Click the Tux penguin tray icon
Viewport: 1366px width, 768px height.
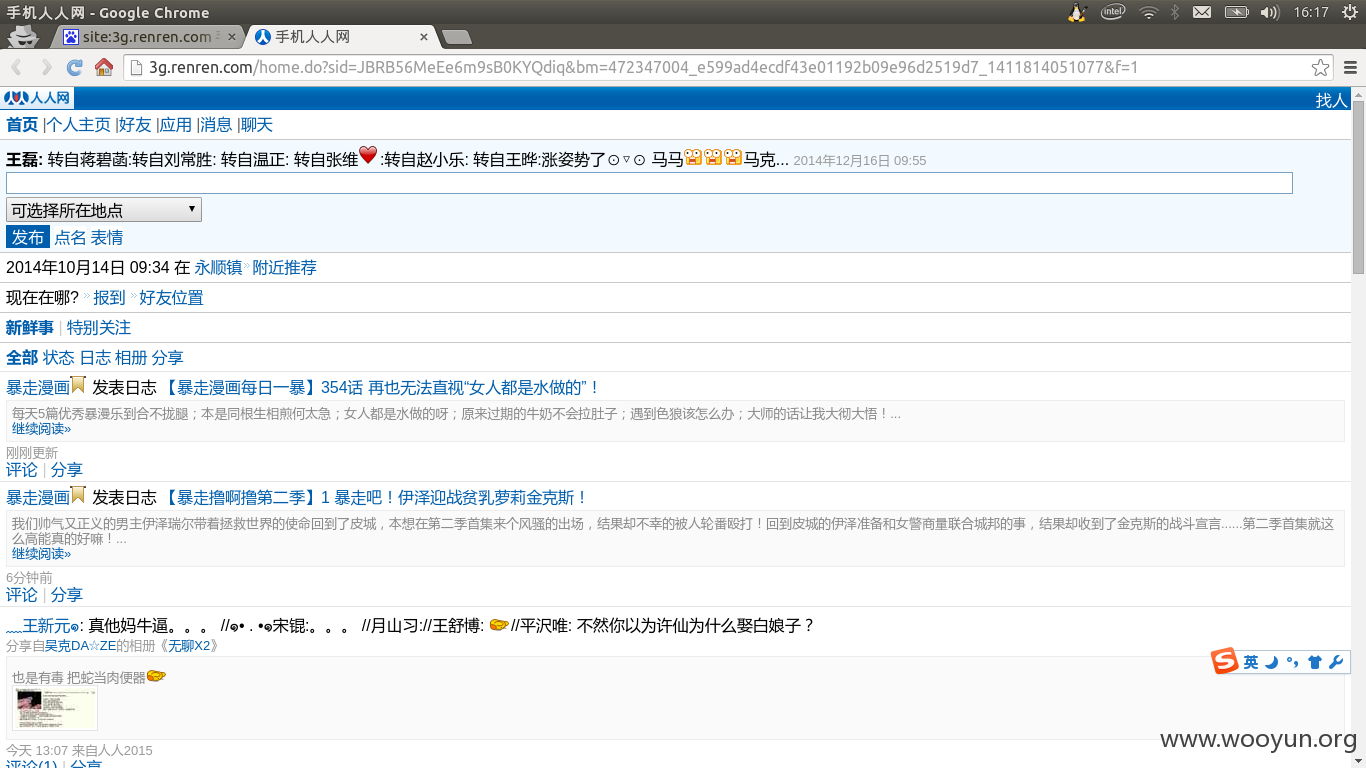pyautogui.click(x=1077, y=12)
